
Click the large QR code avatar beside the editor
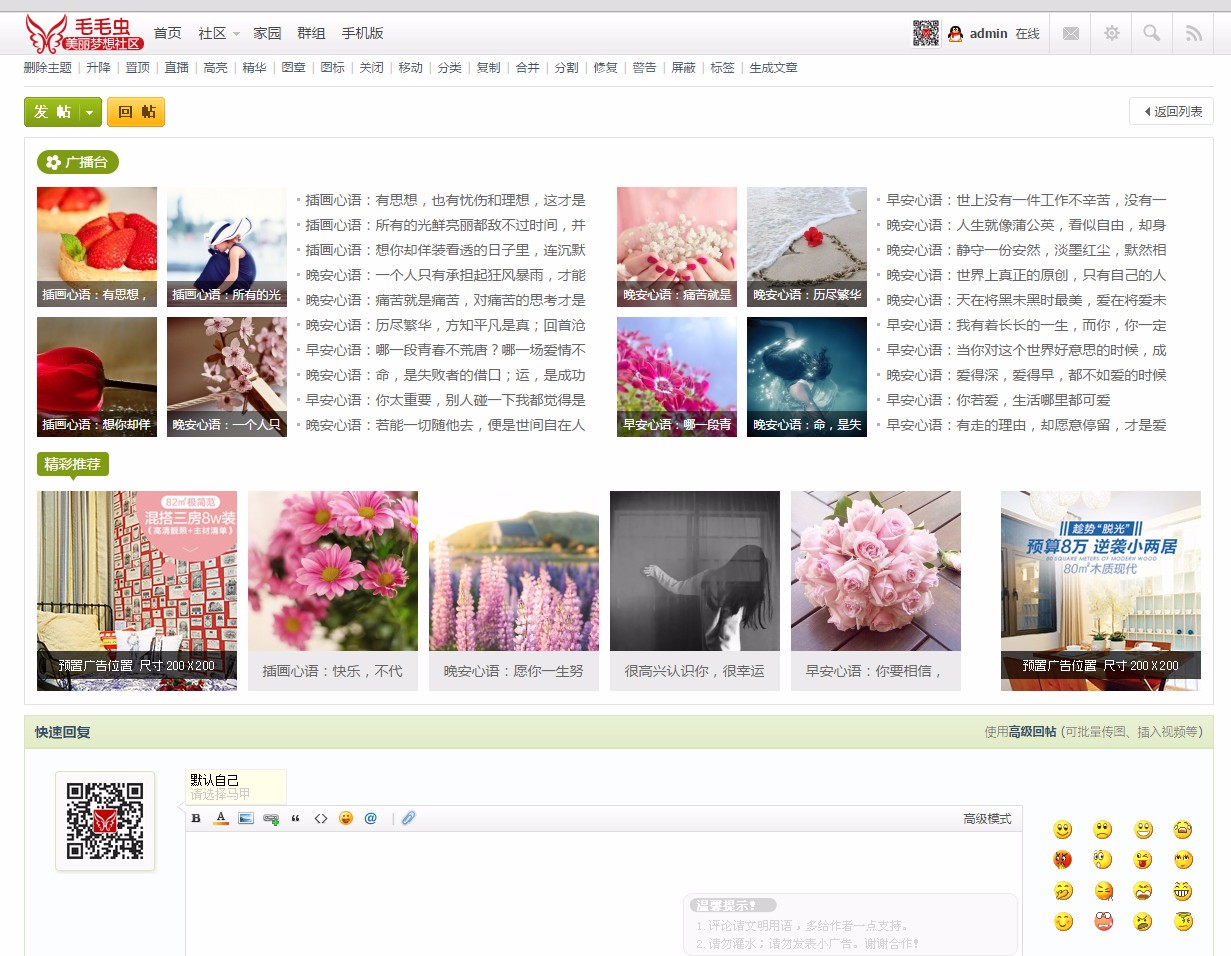coord(105,821)
